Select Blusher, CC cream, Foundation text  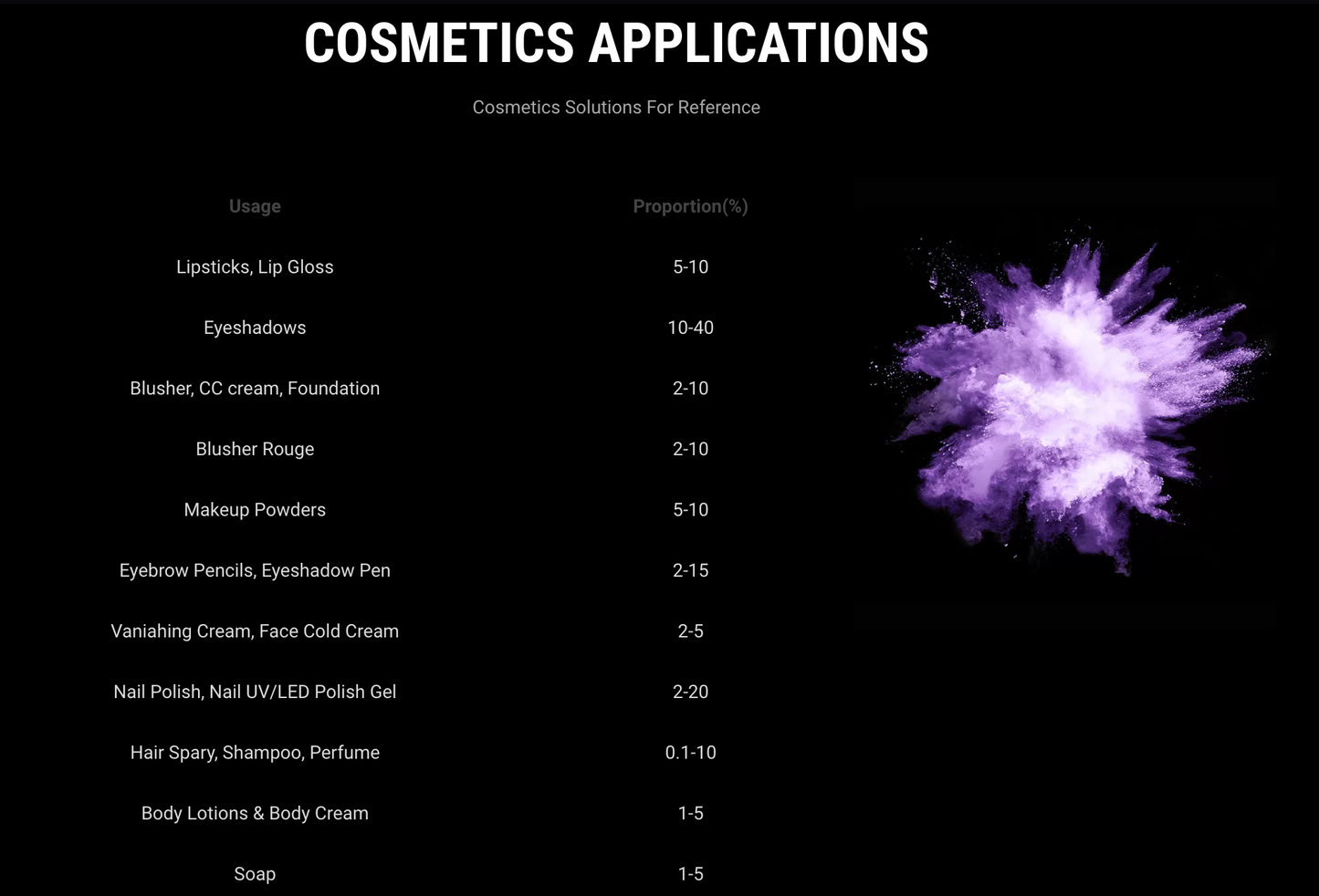click(255, 389)
